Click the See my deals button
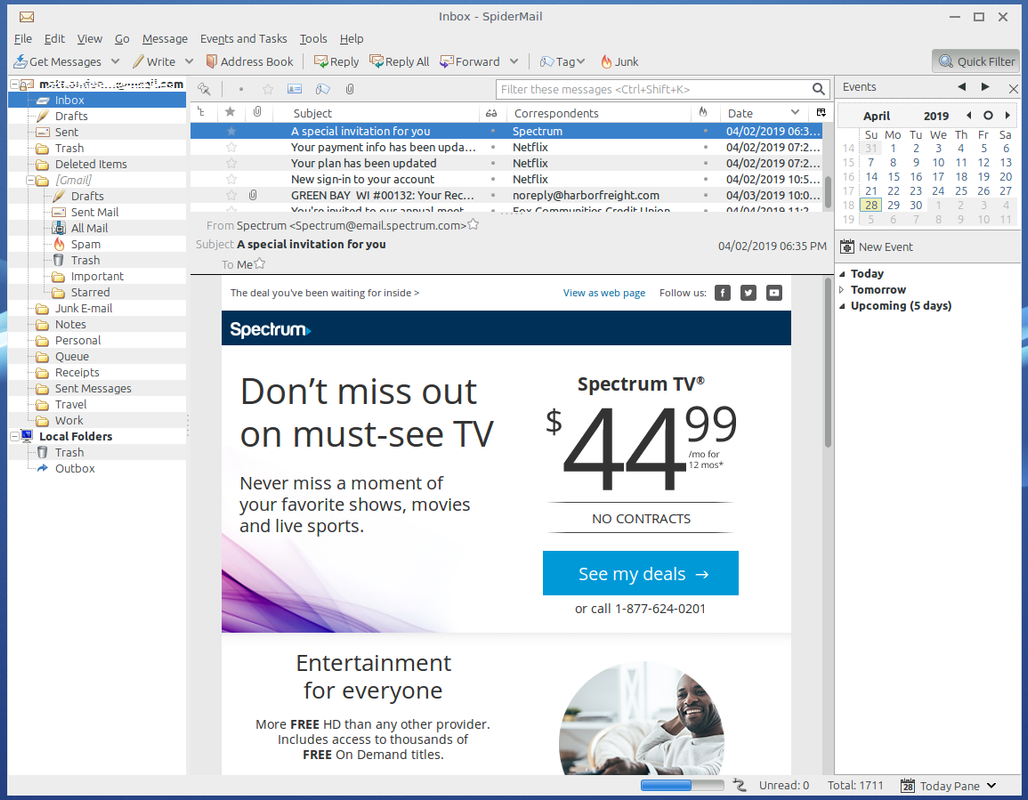 [x=641, y=574]
